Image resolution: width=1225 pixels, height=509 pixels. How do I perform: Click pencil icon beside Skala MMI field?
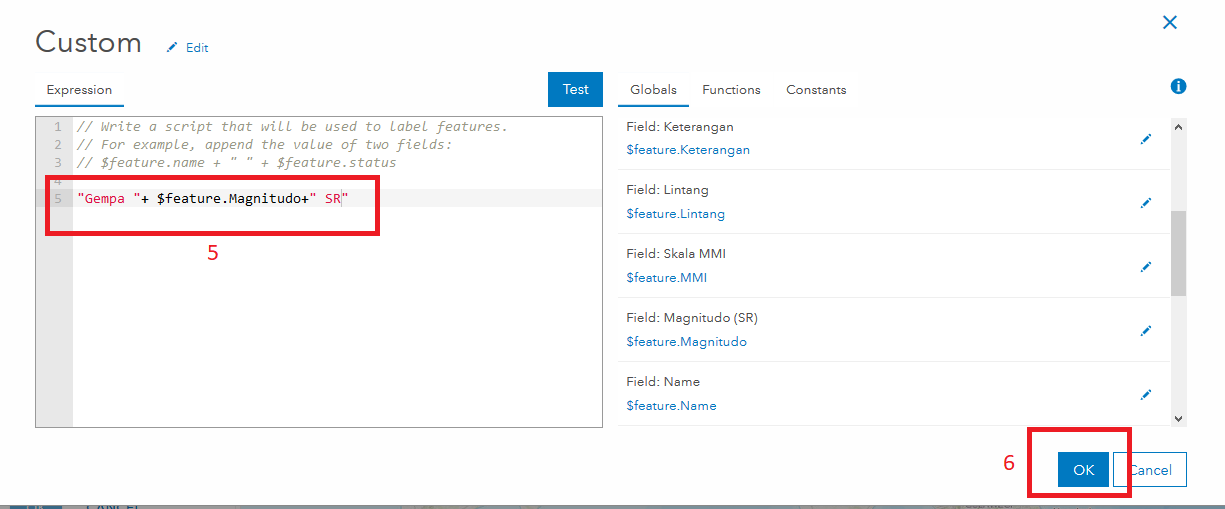pyautogui.click(x=1146, y=267)
